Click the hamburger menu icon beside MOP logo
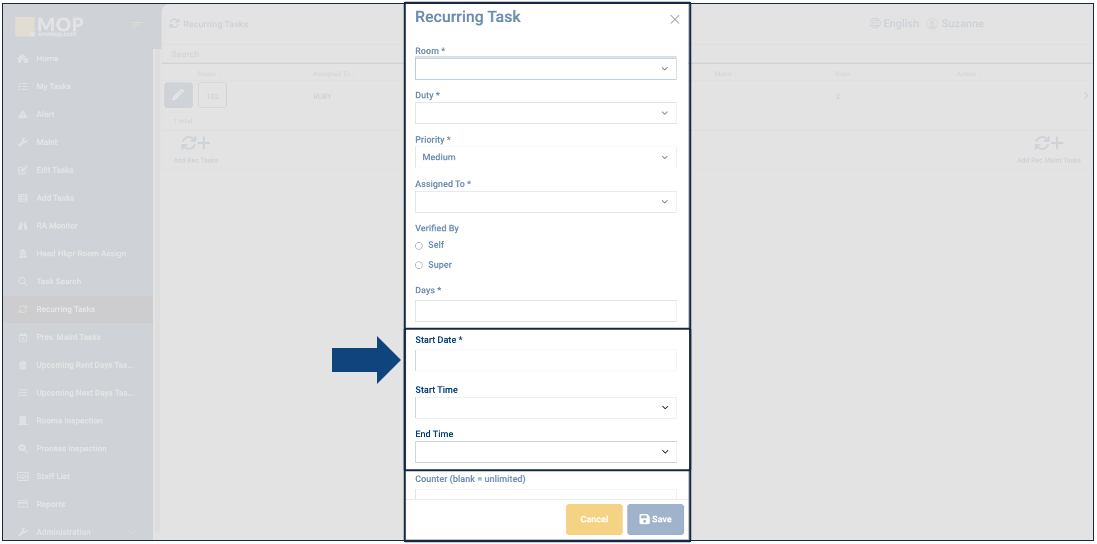 click(x=137, y=24)
